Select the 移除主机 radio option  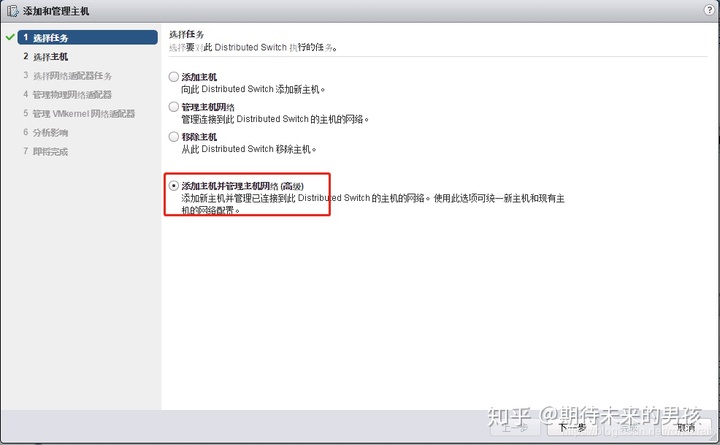click(x=174, y=136)
